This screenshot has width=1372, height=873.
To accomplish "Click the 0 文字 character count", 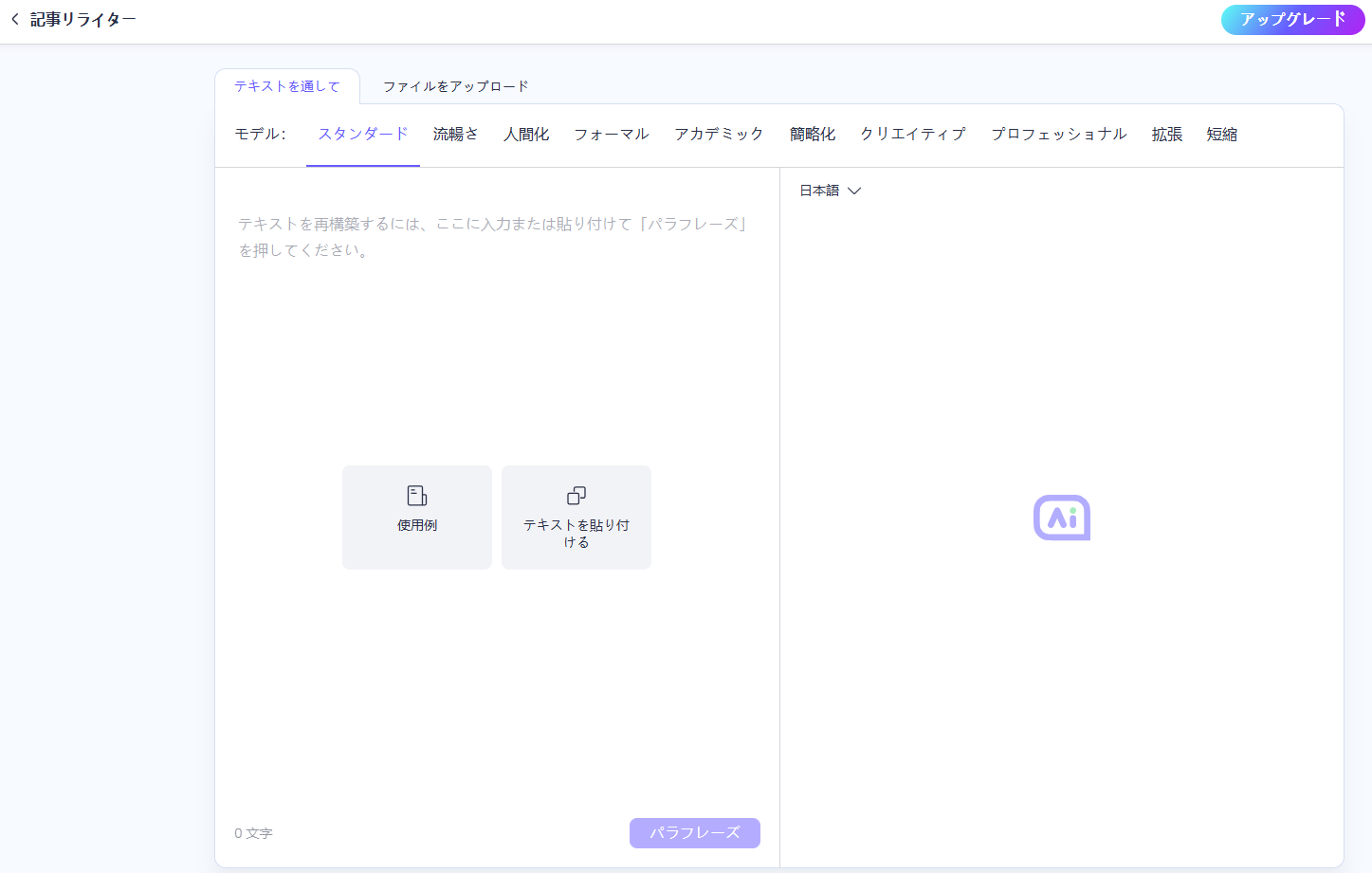I will pyautogui.click(x=253, y=833).
